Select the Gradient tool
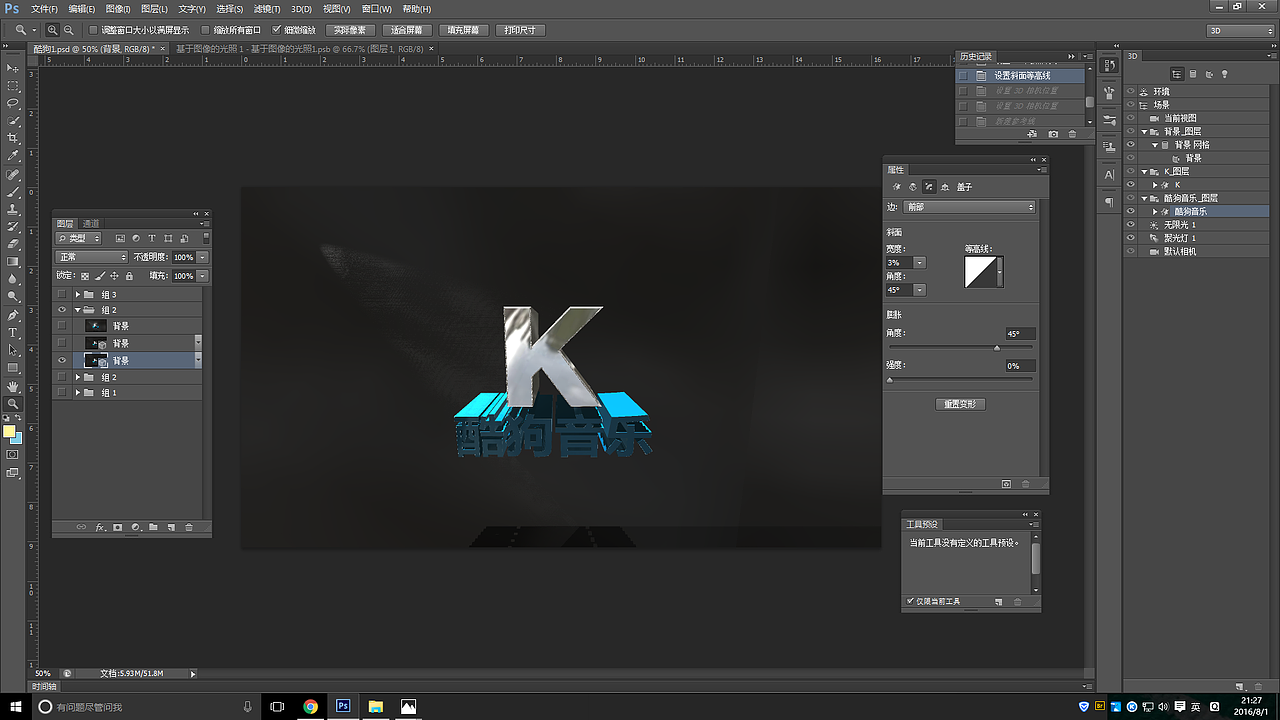The height and width of the screenshot is (720, 1280). point(13,262)
